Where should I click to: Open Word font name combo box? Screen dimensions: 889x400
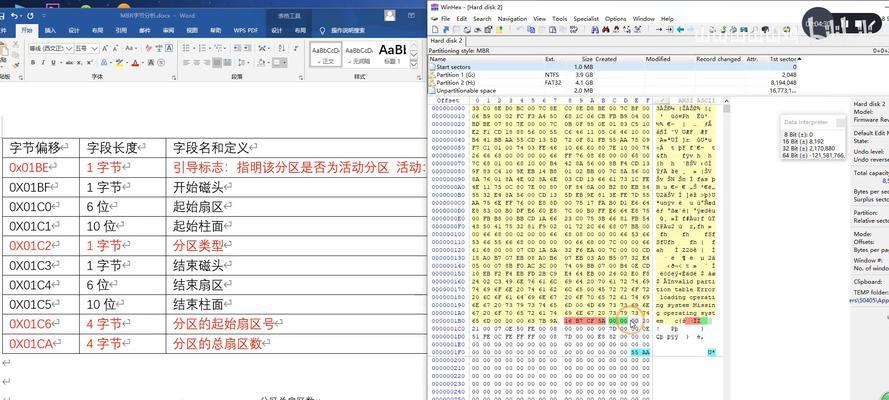[51, 48]
